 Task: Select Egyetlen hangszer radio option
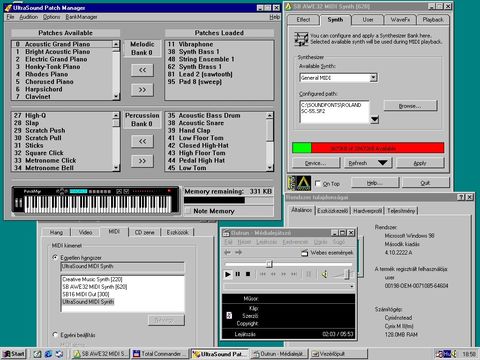55,257
